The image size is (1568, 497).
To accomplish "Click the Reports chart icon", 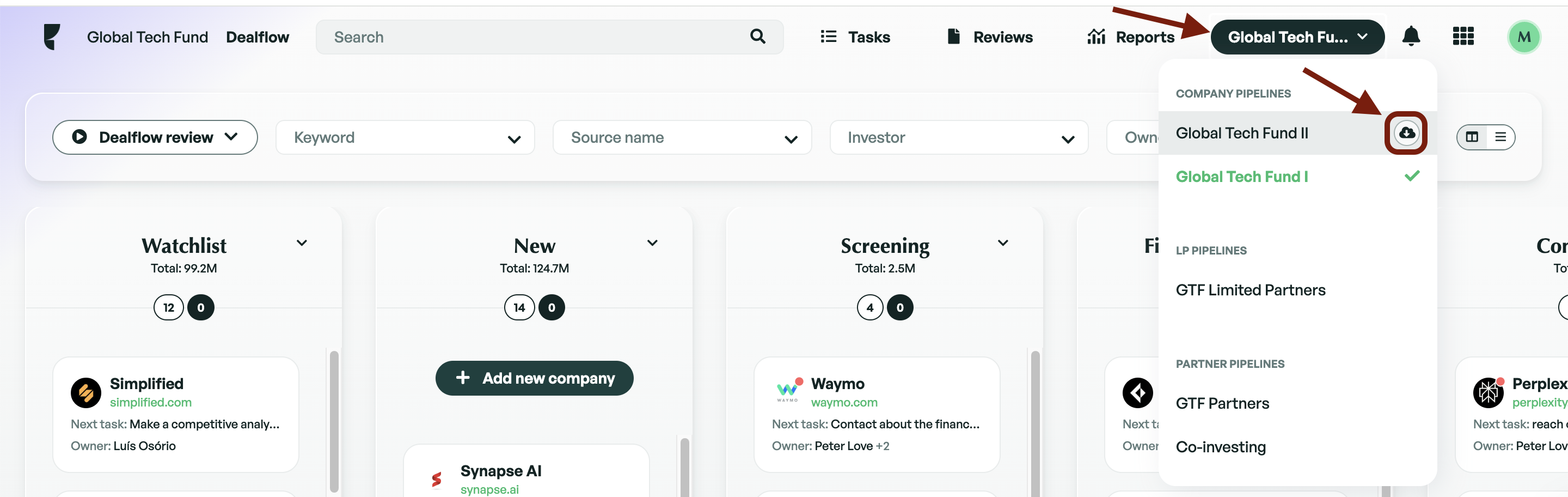I will 1097,37.
